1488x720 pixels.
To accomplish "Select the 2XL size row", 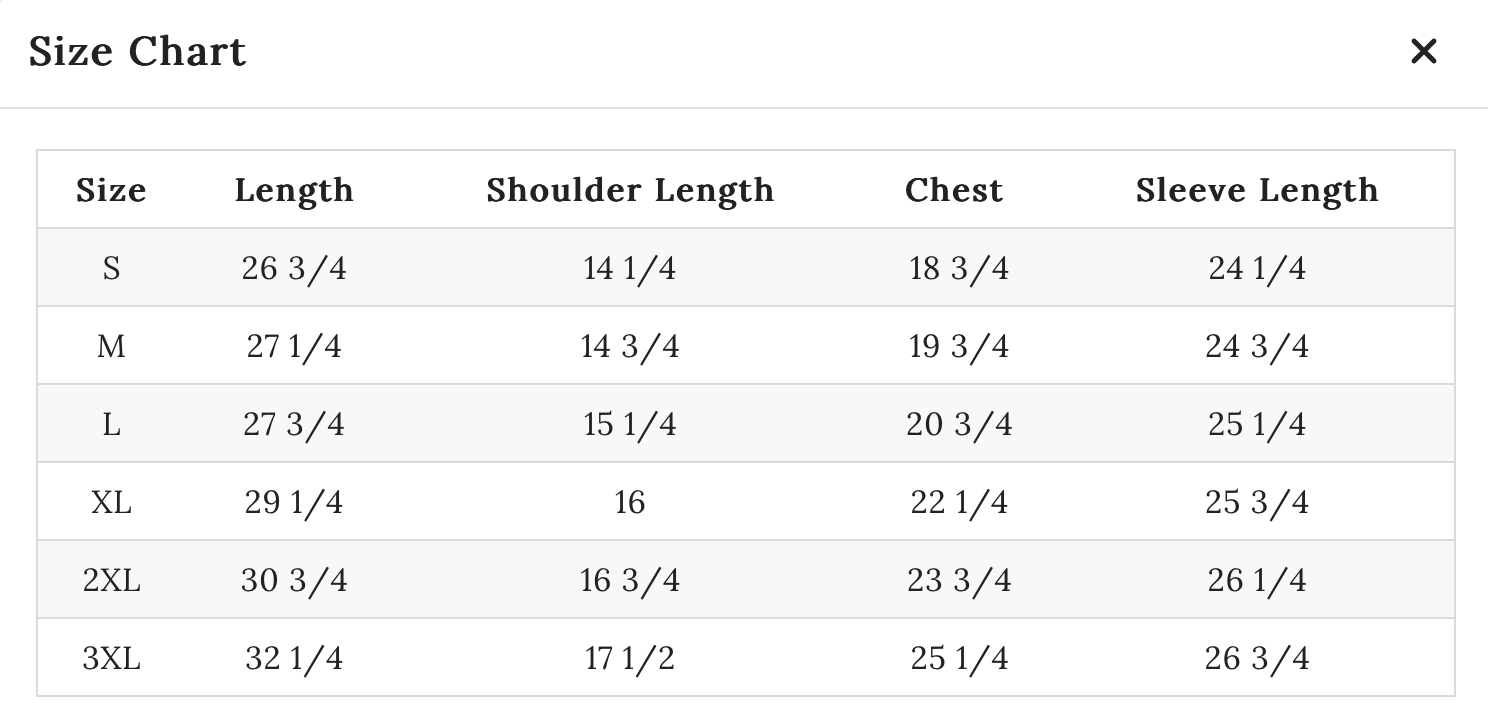I will (111, 580).
